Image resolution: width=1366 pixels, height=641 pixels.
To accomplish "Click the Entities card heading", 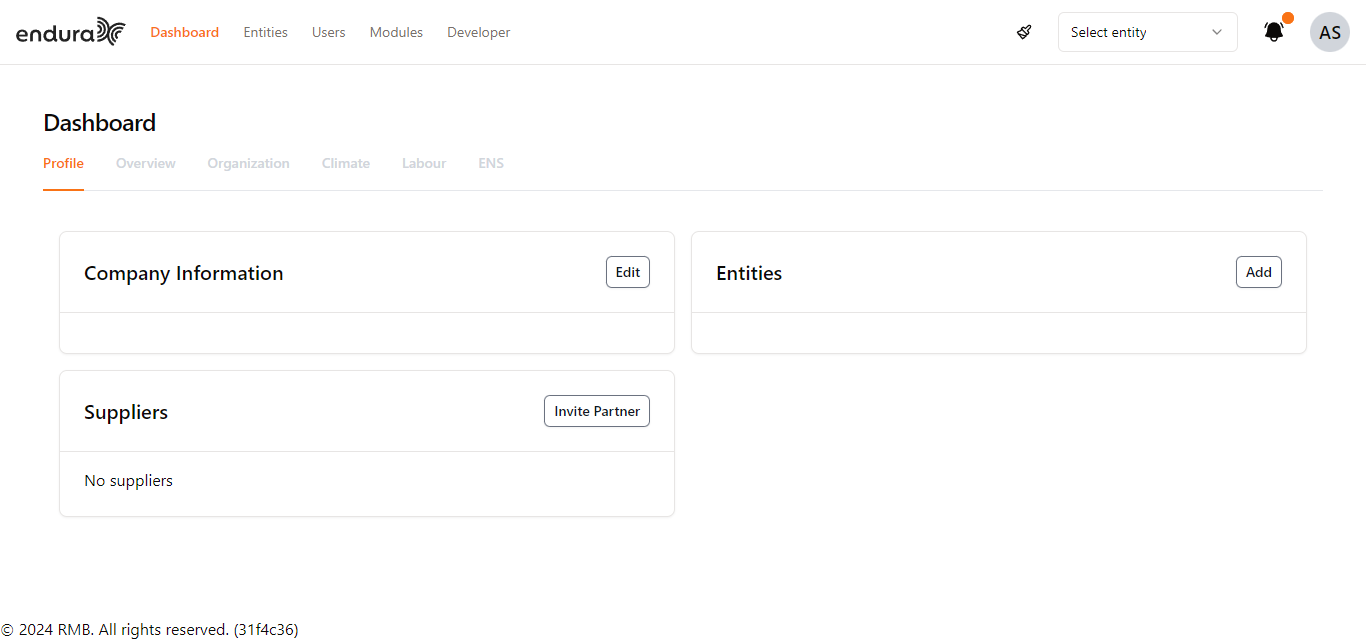I will [x=749, y=273].
